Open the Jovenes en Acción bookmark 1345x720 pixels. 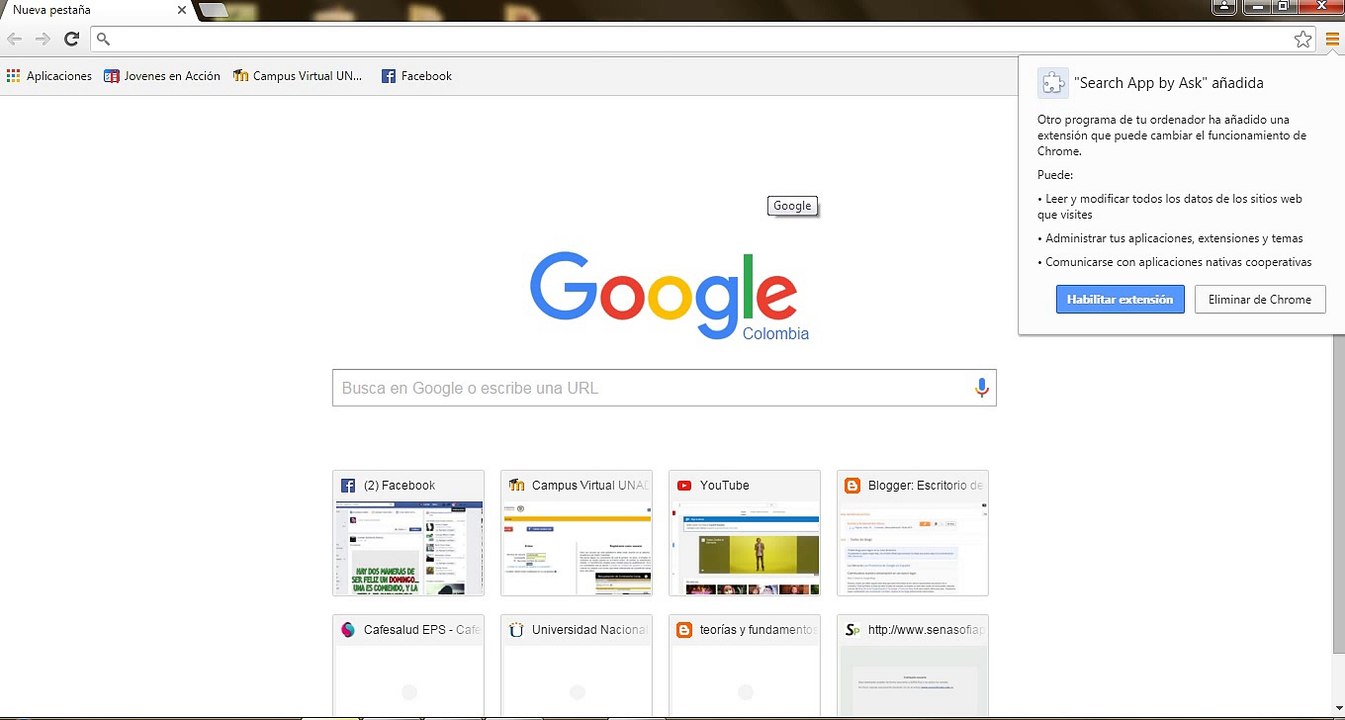pos(162,76)
